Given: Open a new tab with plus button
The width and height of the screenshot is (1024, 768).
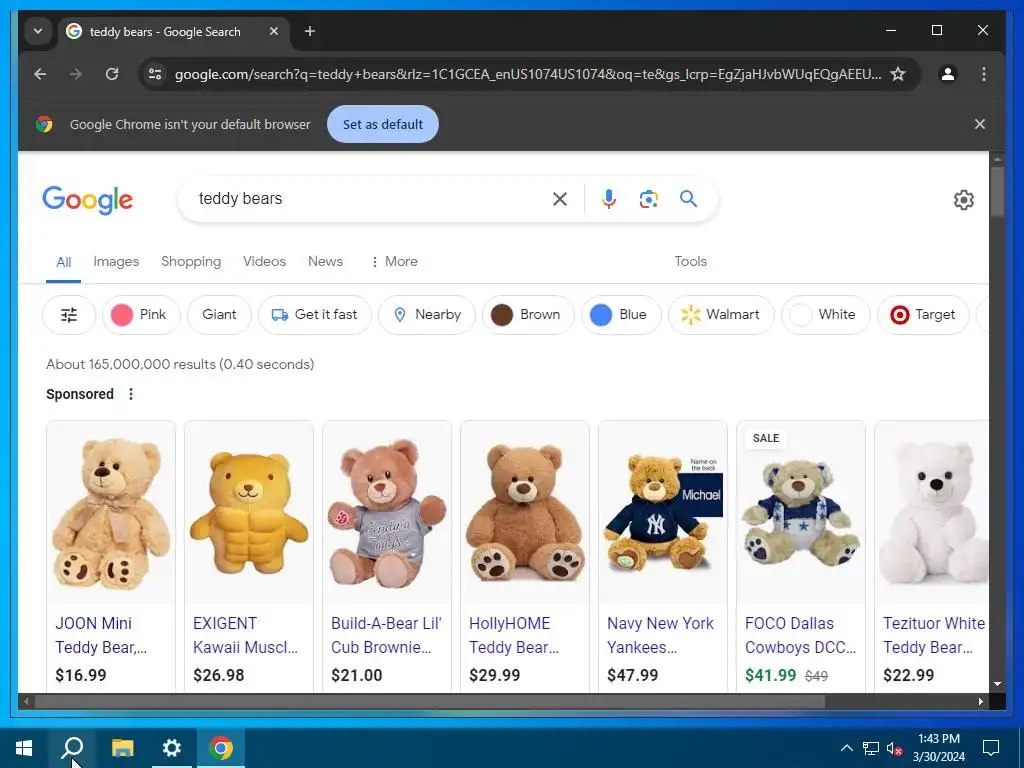Looking at the screenshot, I should click(x=310, y=31).
